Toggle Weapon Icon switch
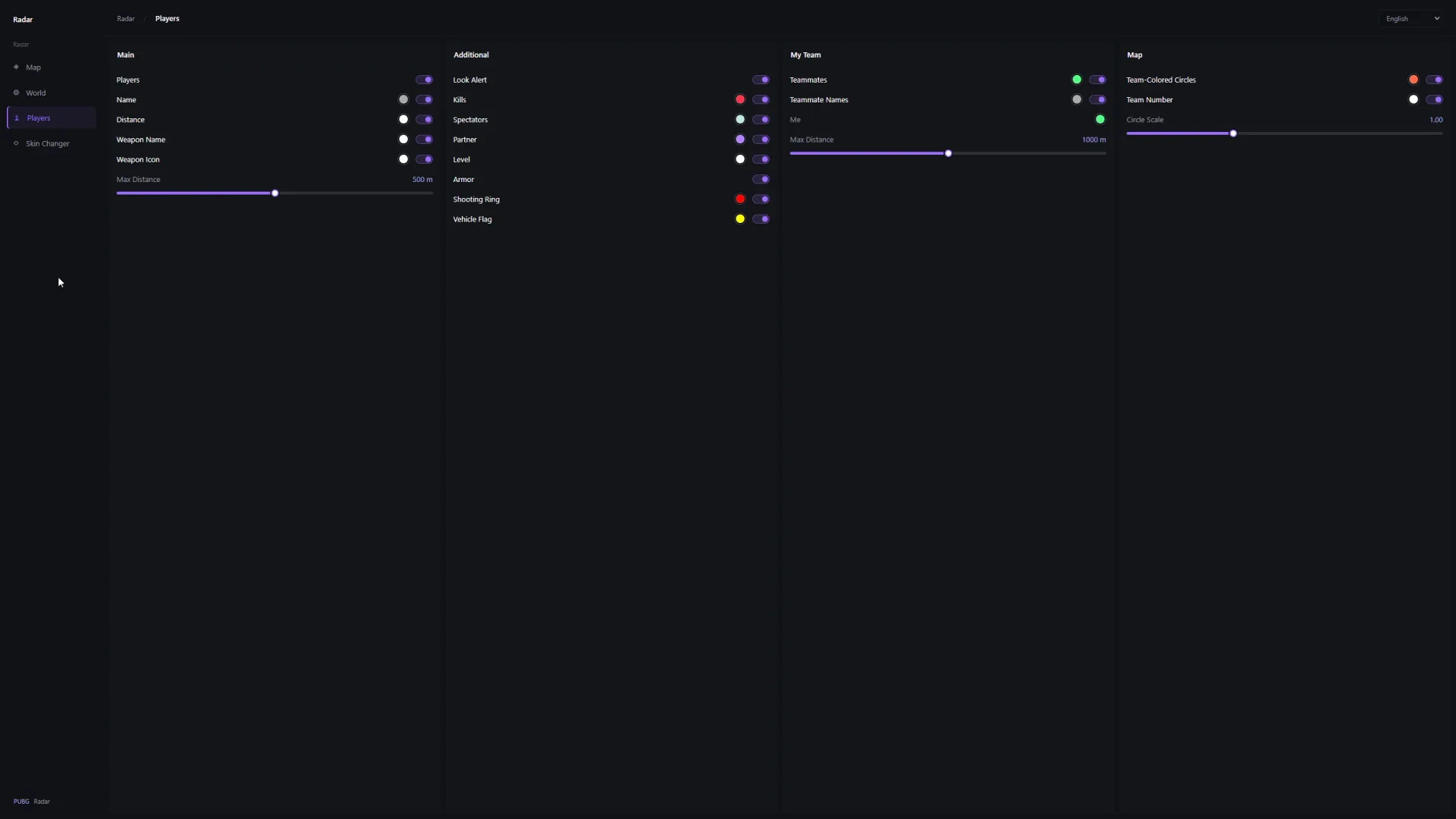The width and height of the screenshot is (1456, 819). click(x=424, y=159)
